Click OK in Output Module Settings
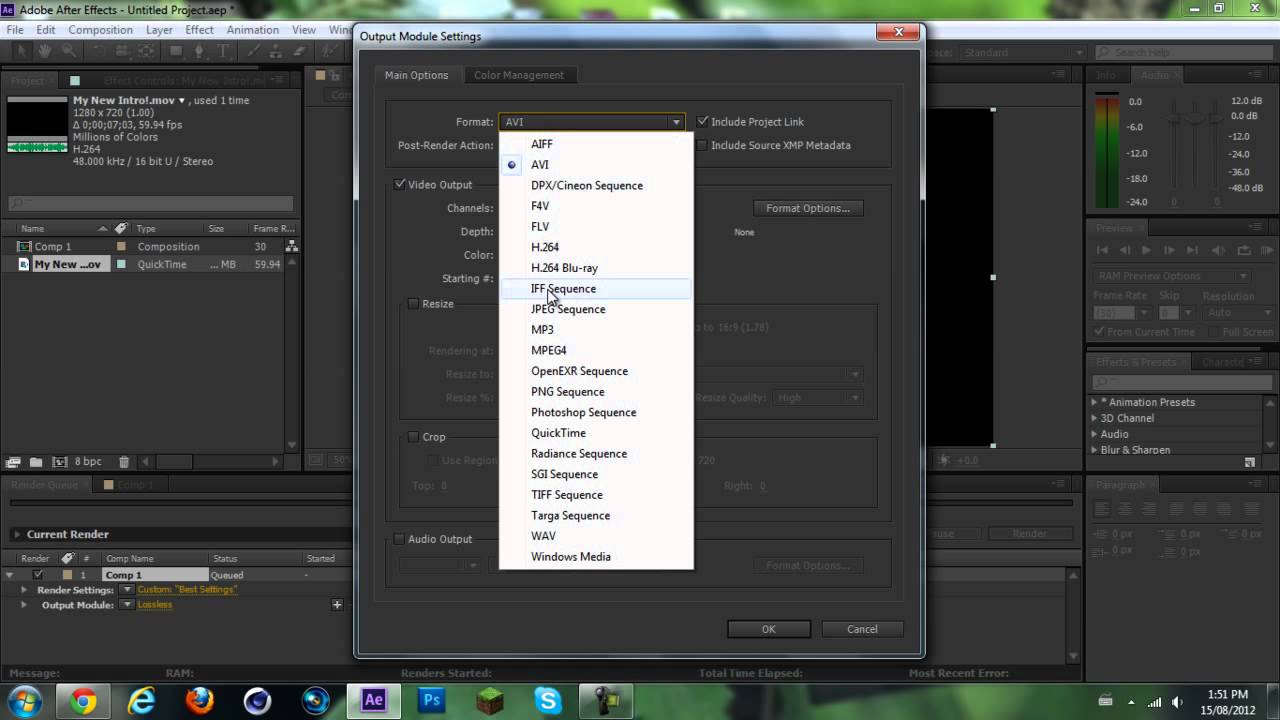Viewport: 1280px width, 720px height. point(768,629)
